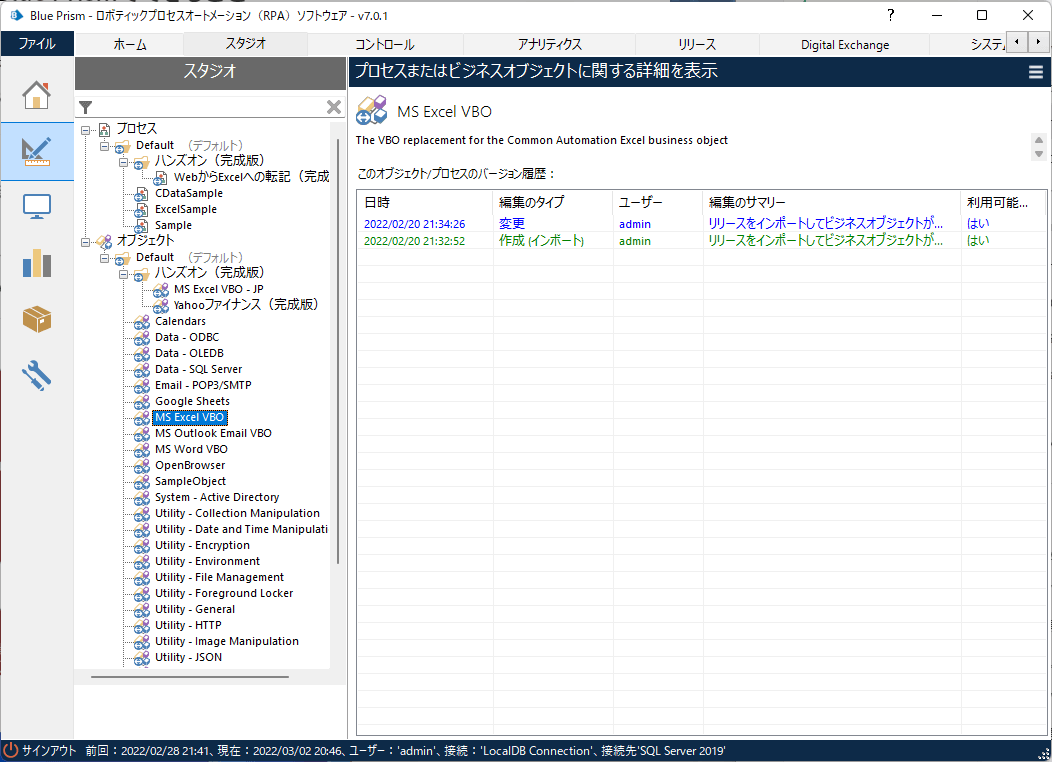Switch to the Digital Exchange tab

844,45
